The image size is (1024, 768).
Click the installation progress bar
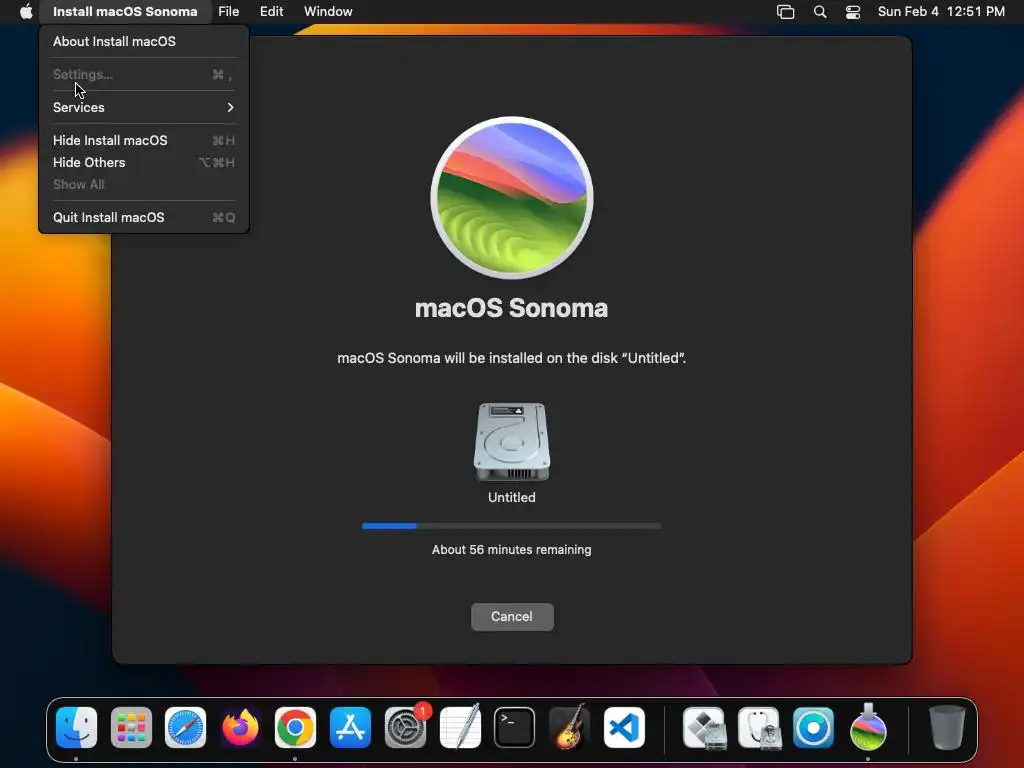pyautogui.click(x=512, y=526)
